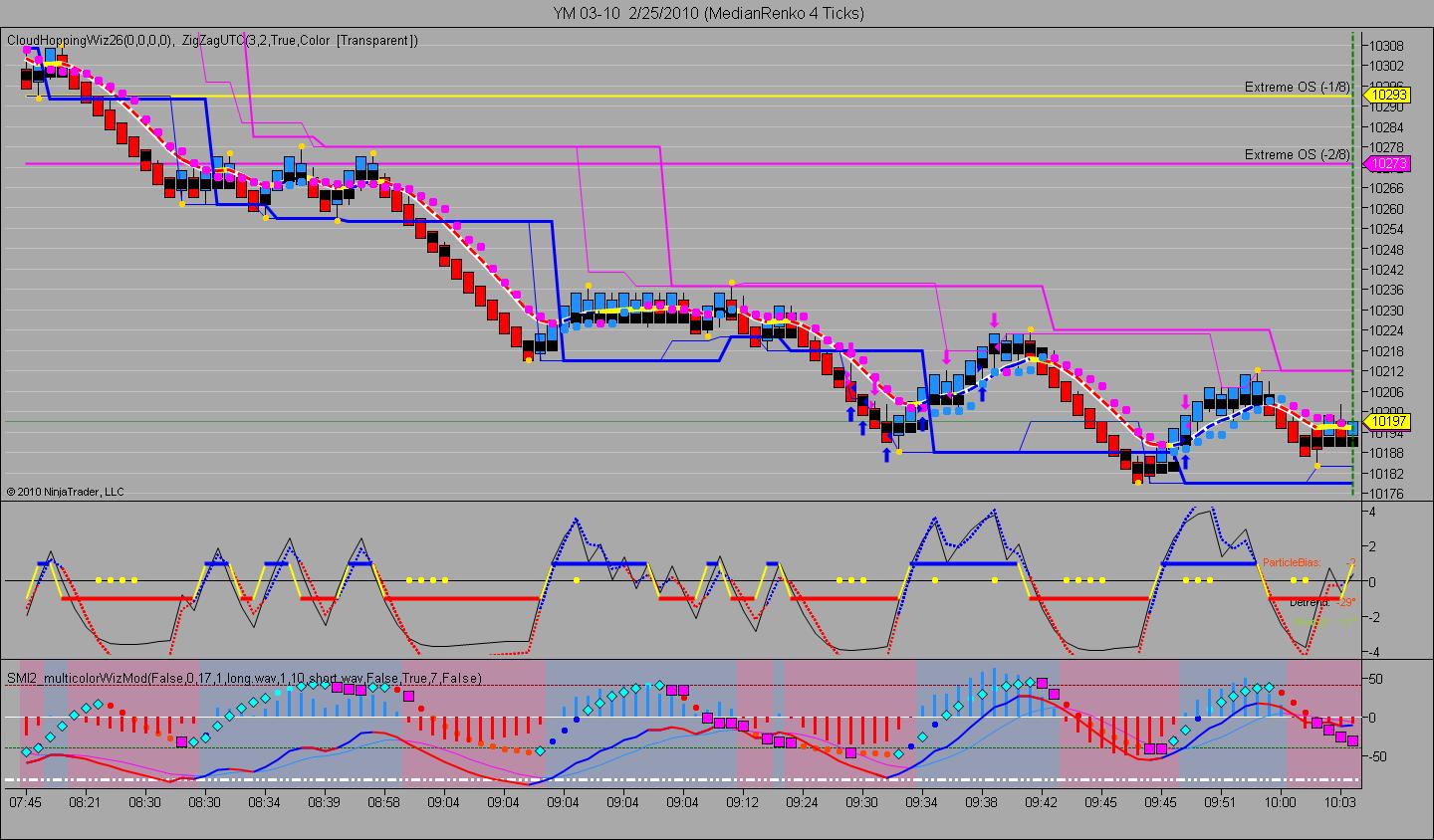The image size is (1434, 840).
Task: Click the magenta square atop SMI peak near 09:42
Action: (1042, 683)
